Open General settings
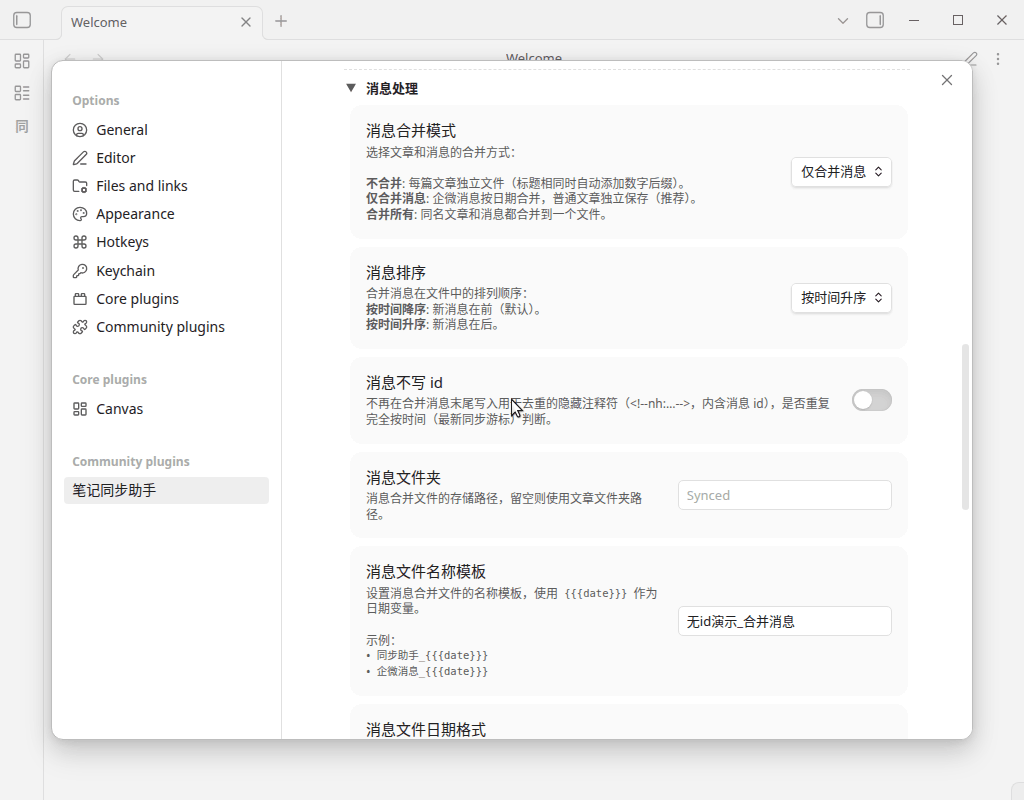The height and width of the screenshot is (800, 1024). coord(166,130)
